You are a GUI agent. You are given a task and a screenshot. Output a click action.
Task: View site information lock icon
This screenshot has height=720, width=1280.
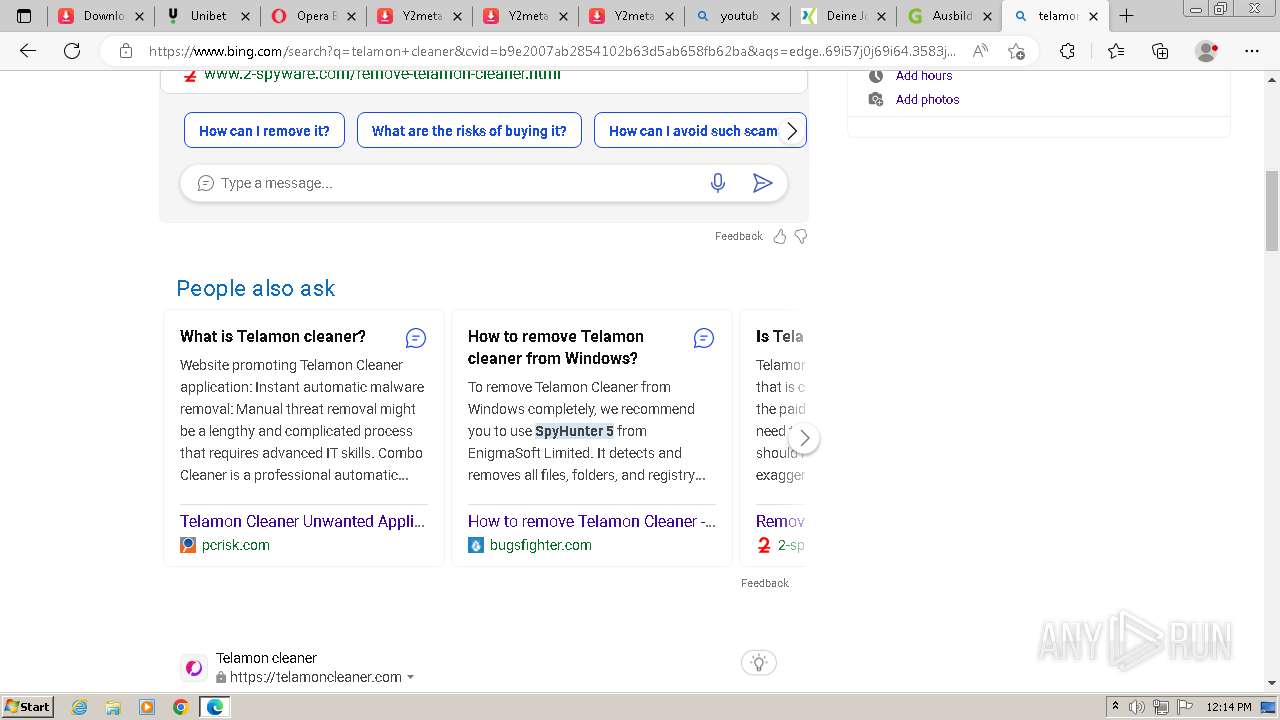[126, 51]
